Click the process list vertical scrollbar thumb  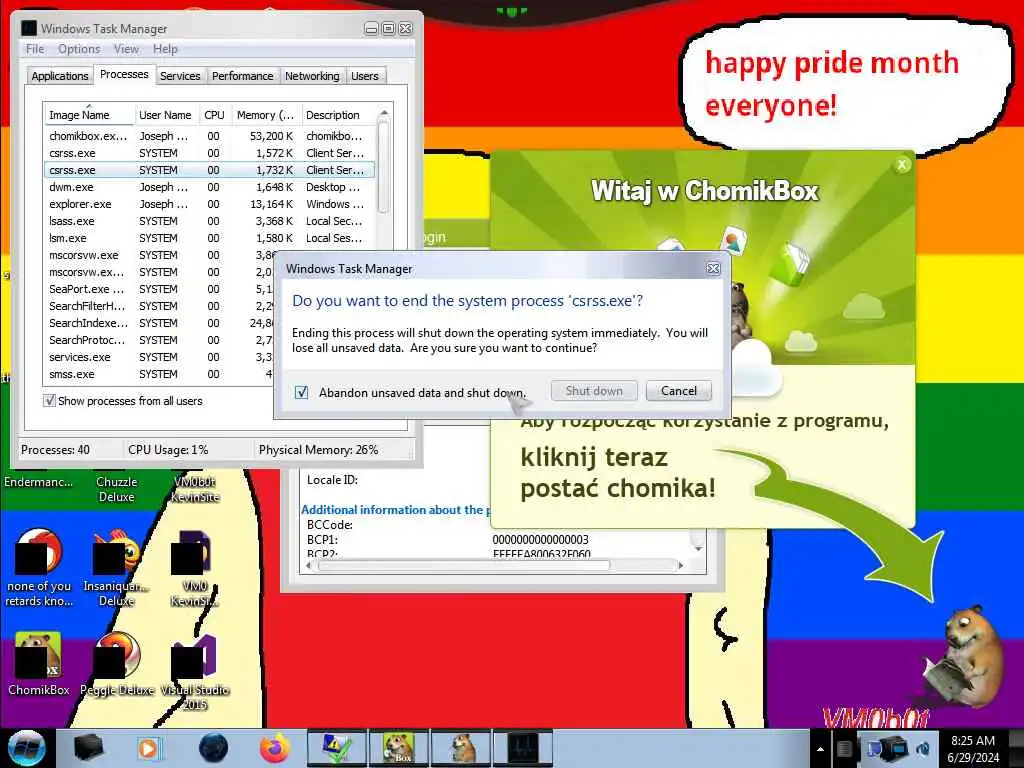pos(384,168)
